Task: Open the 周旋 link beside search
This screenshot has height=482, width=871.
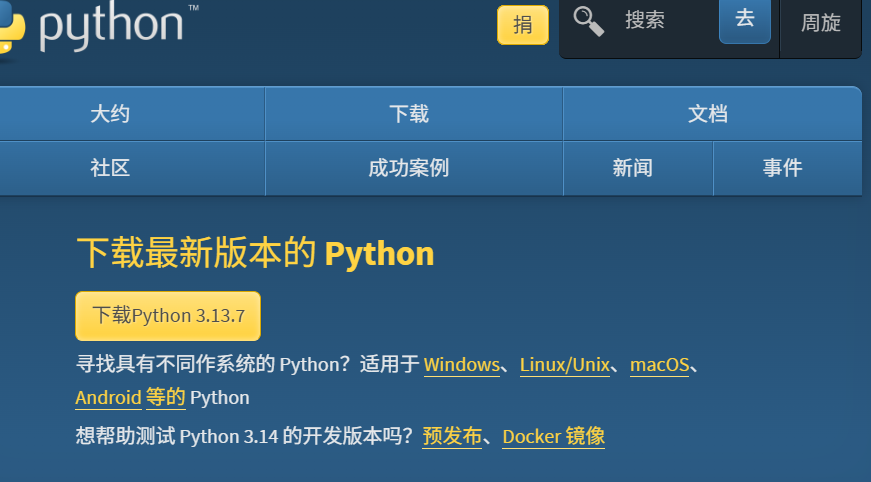Action: pyautogui.click(x=820, y=23)
